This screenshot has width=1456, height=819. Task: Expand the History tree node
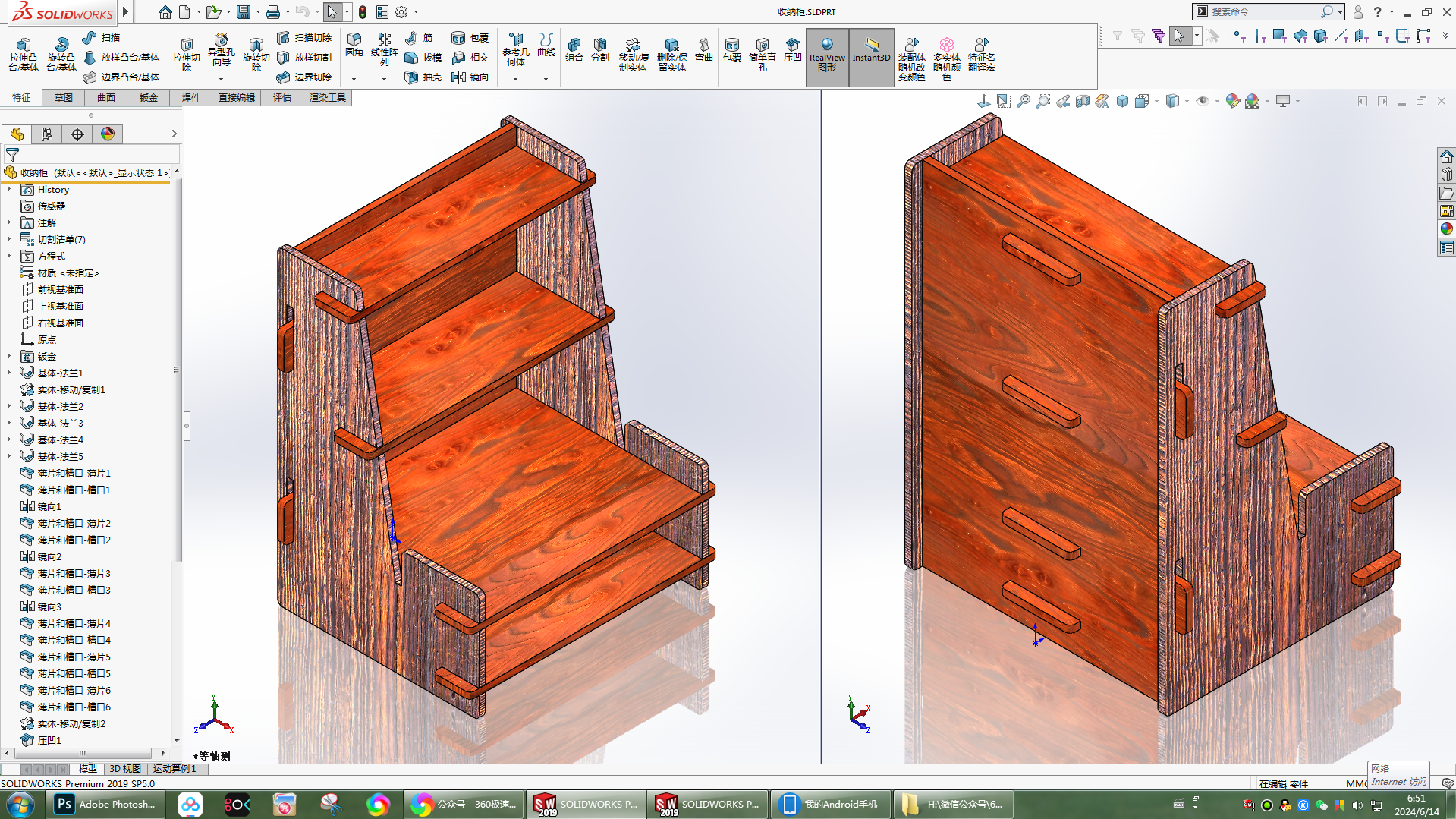click(x=9, y=189)
